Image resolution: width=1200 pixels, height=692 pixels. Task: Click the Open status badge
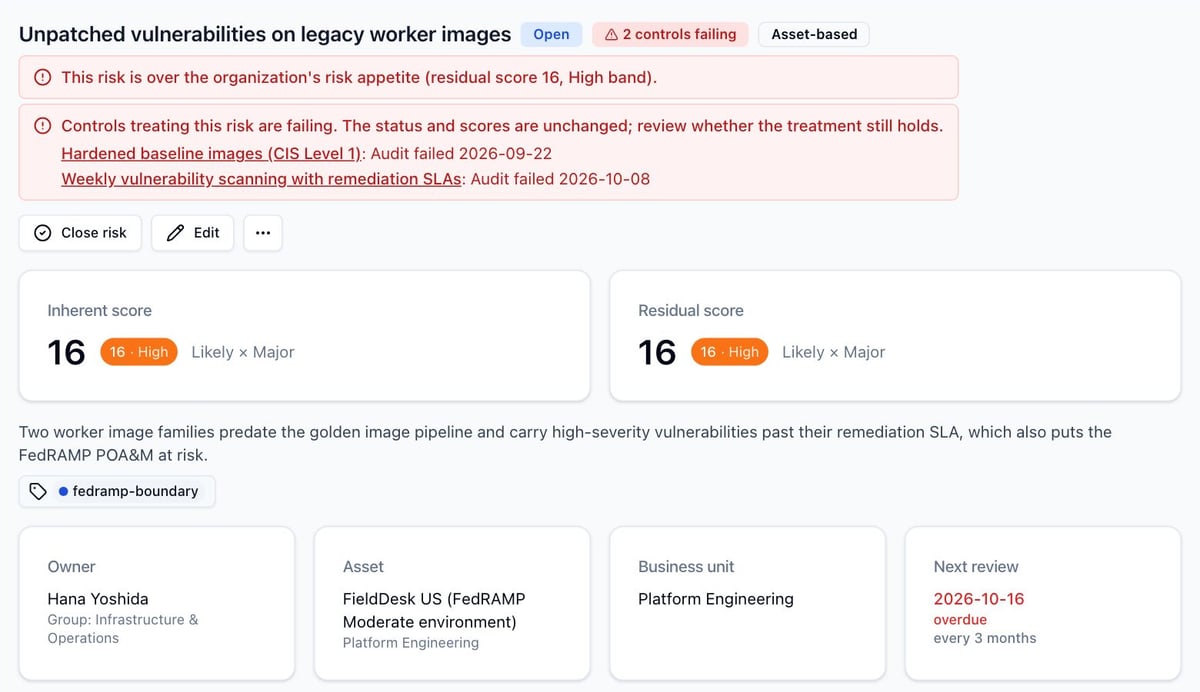click(551, 34)
